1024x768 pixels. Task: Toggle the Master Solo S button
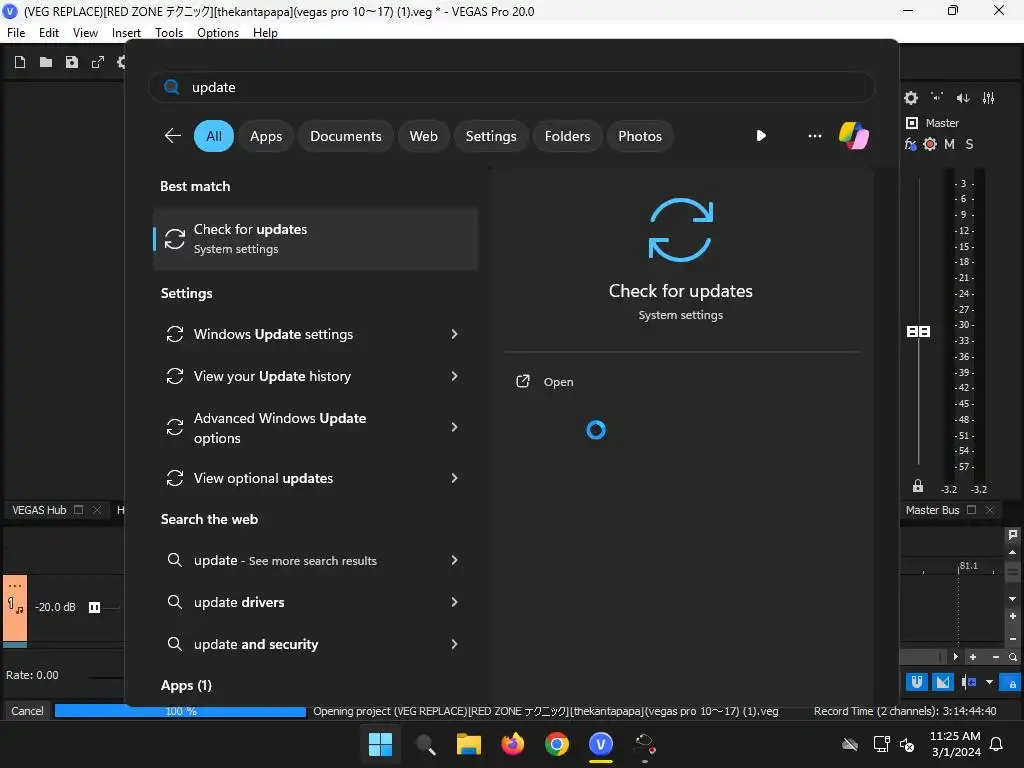click(x=969, y=144)
